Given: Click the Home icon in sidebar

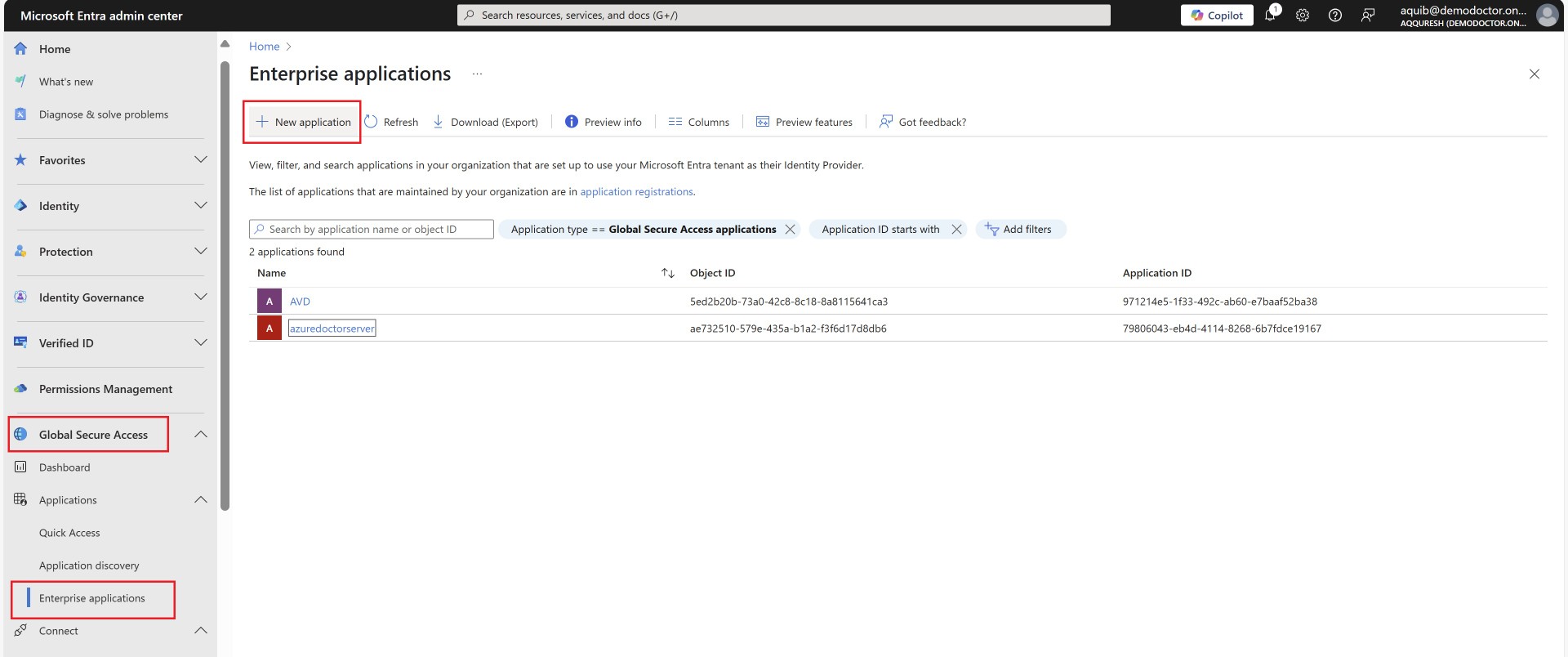Looking at the screenshot, I should 20,49.
